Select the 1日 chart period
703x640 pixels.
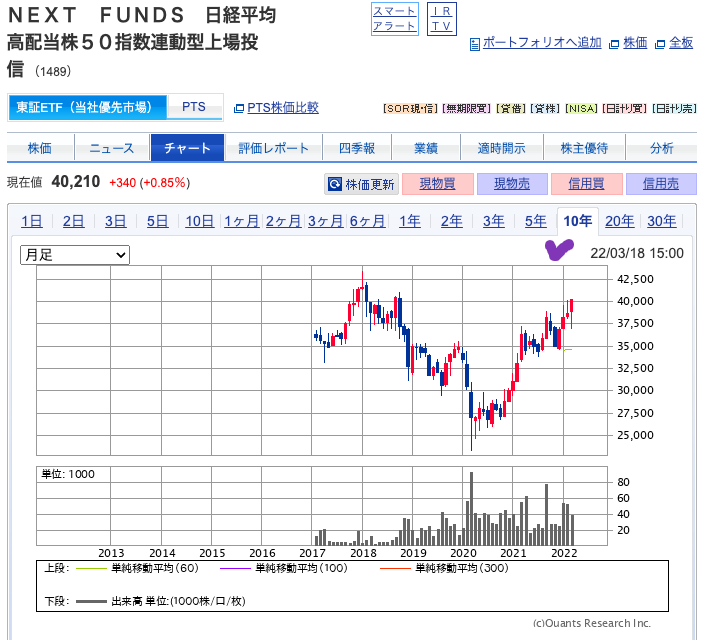coord(32,221)
